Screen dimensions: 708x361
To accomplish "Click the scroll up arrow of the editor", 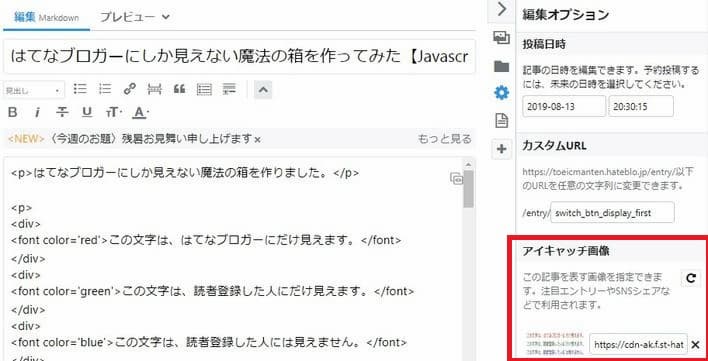I will (468, 164).
